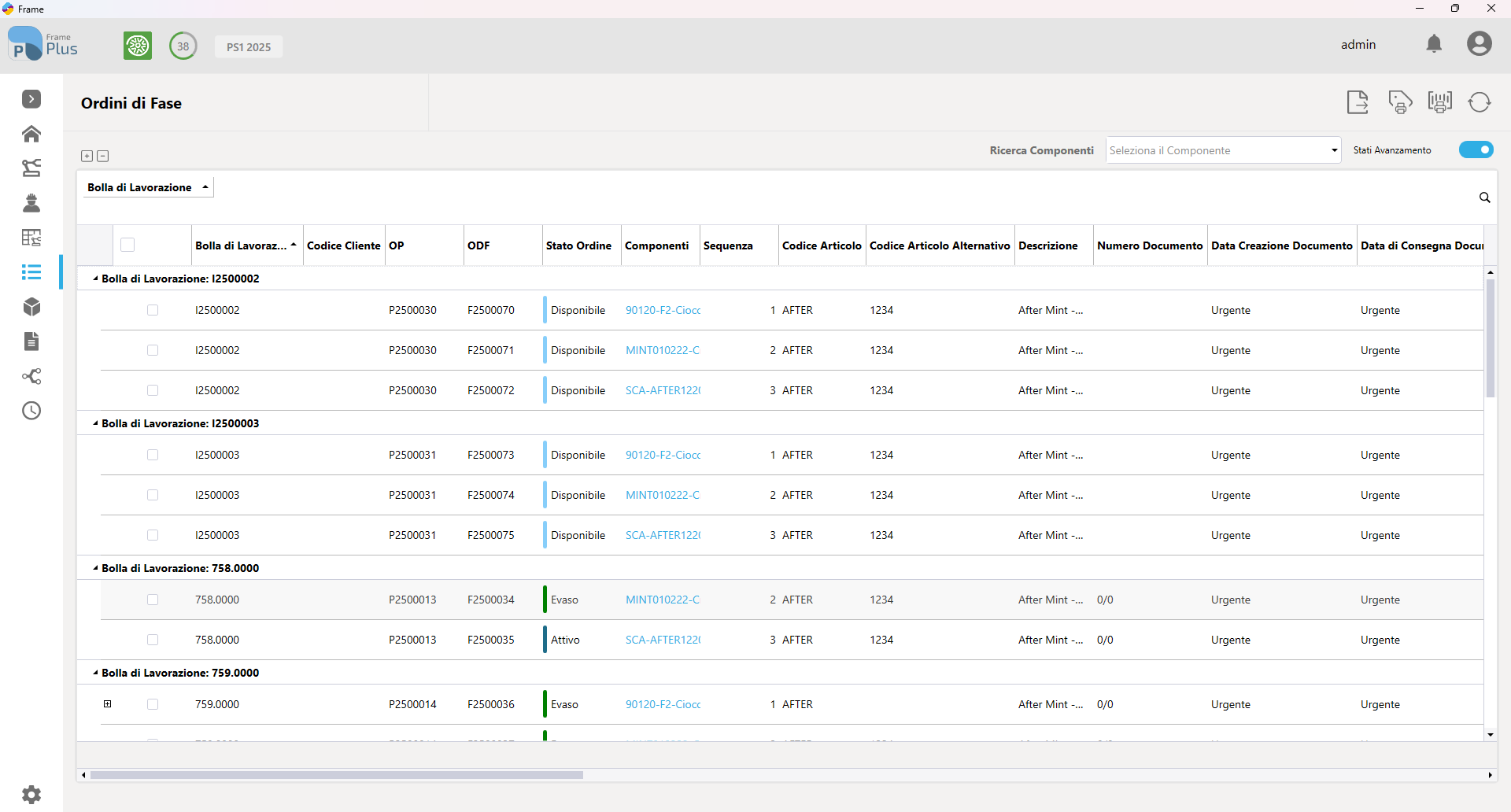Click the horizontal scrollbar right arrow
The height and width of the screenshot is (812, 1511).
(1491, 775)
